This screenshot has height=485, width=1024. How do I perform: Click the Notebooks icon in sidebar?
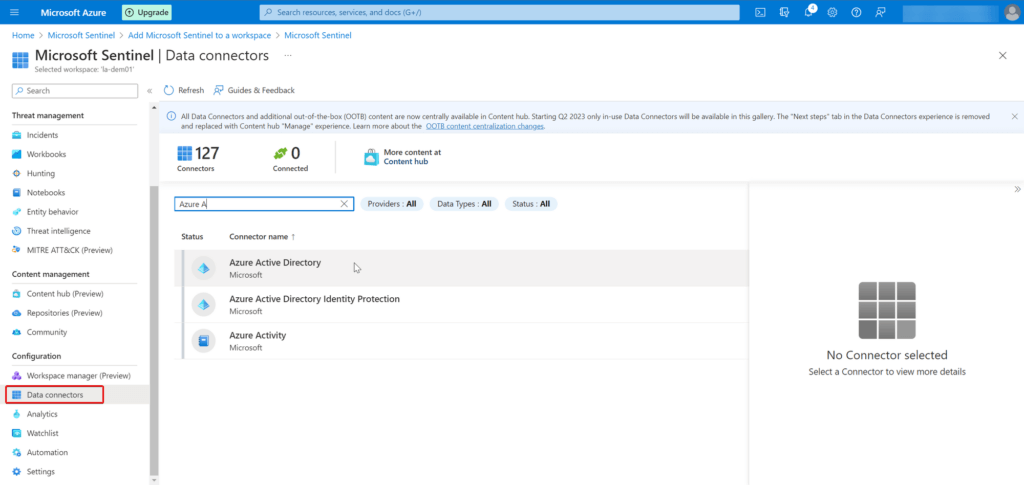click(x=17, y=193)
